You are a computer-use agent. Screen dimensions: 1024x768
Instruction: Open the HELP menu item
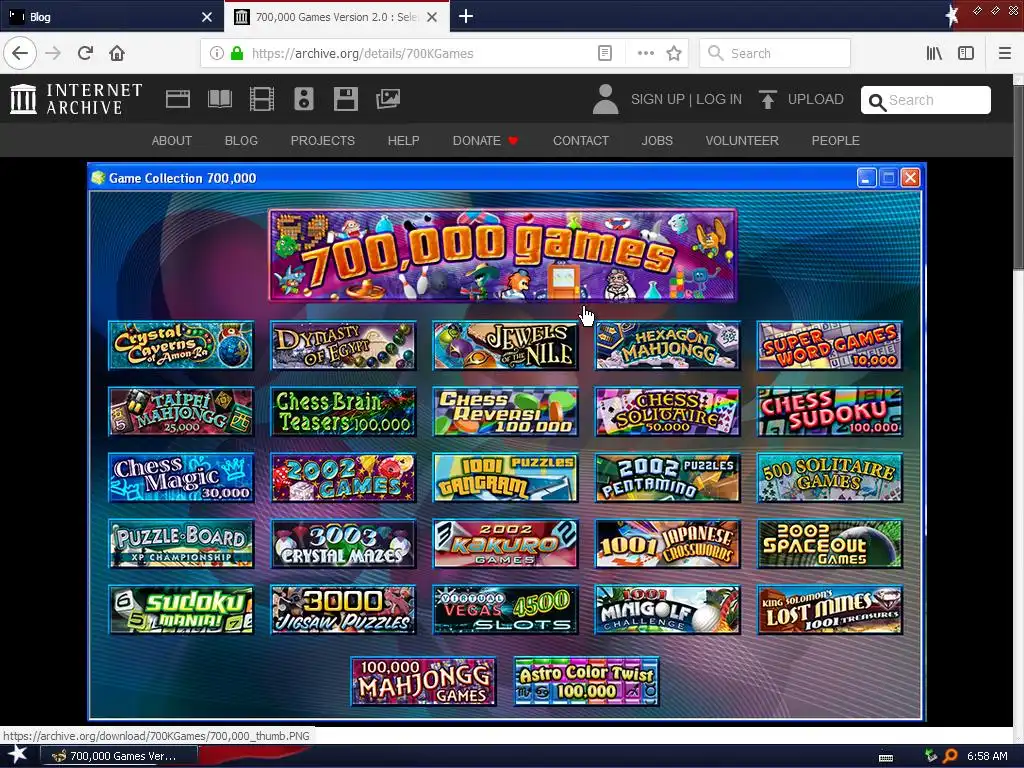pyautogui.click(x=403, y=140)
